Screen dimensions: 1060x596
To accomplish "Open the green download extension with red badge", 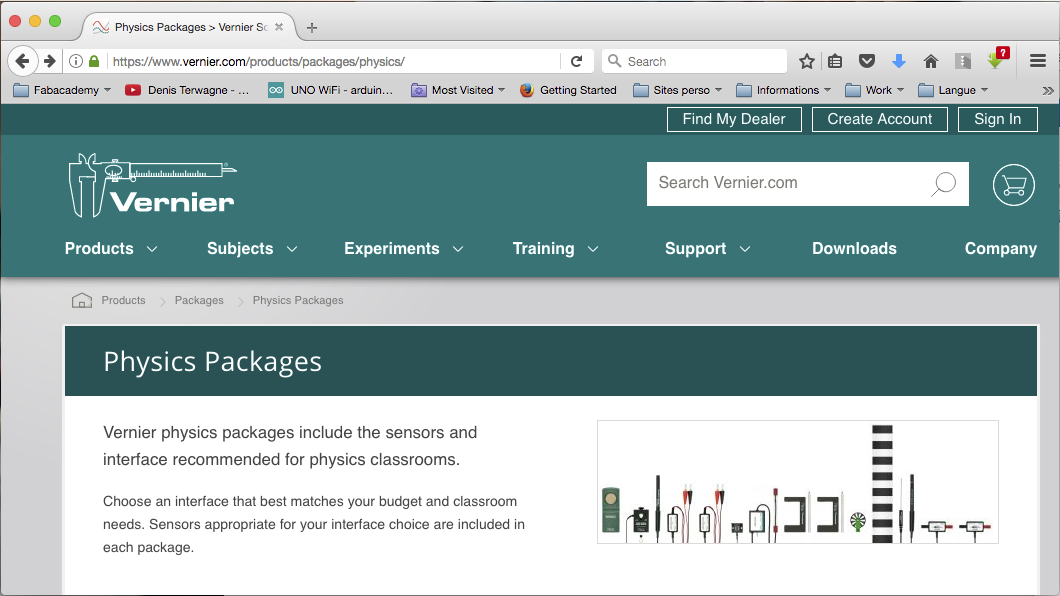I will (x=997, y=59).
